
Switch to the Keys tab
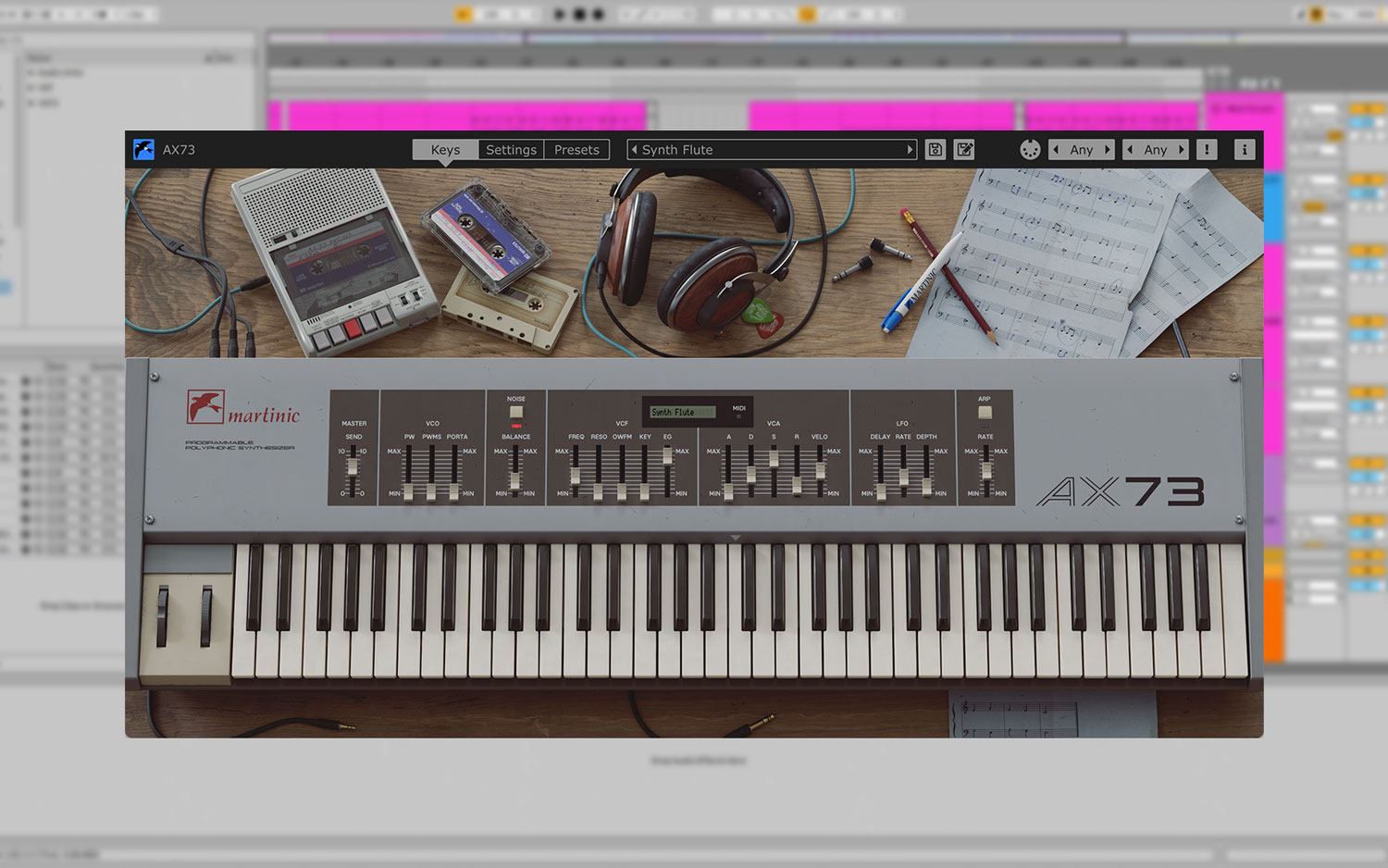[x=445, y=149]
